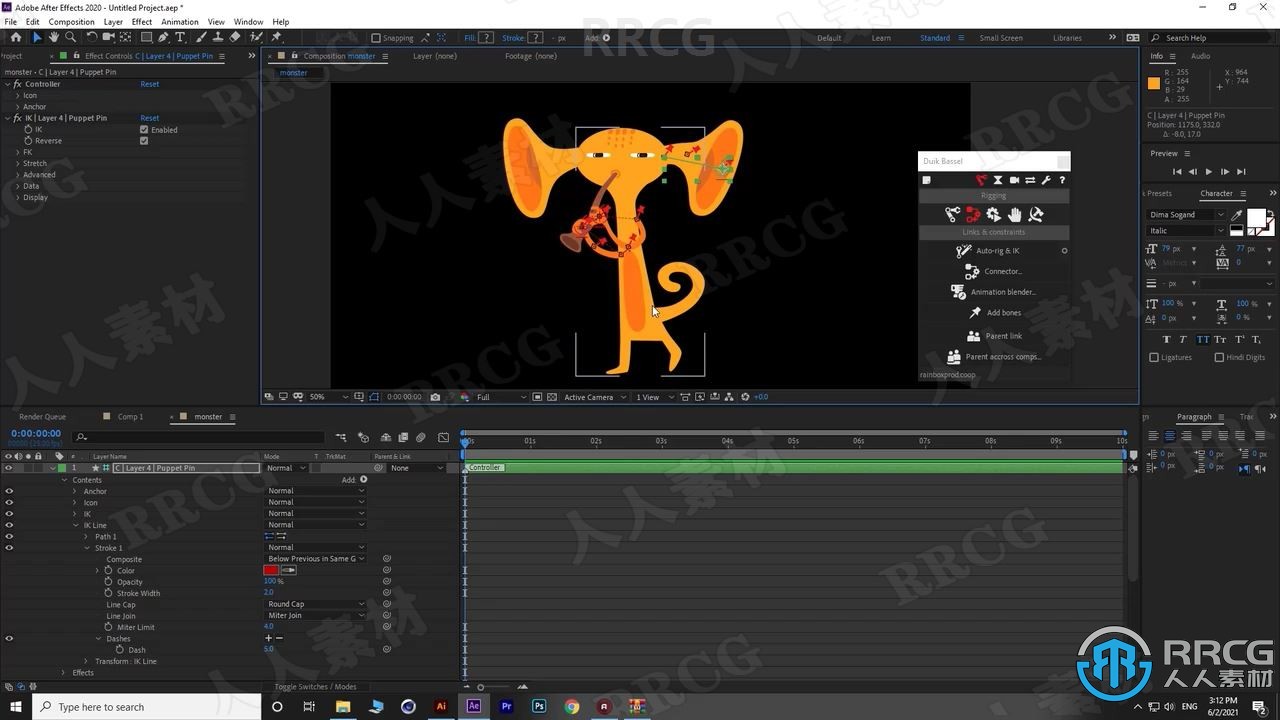Expand Path 1 property
This screenshot has height=720, width=1280.
(x=86, y=537)
